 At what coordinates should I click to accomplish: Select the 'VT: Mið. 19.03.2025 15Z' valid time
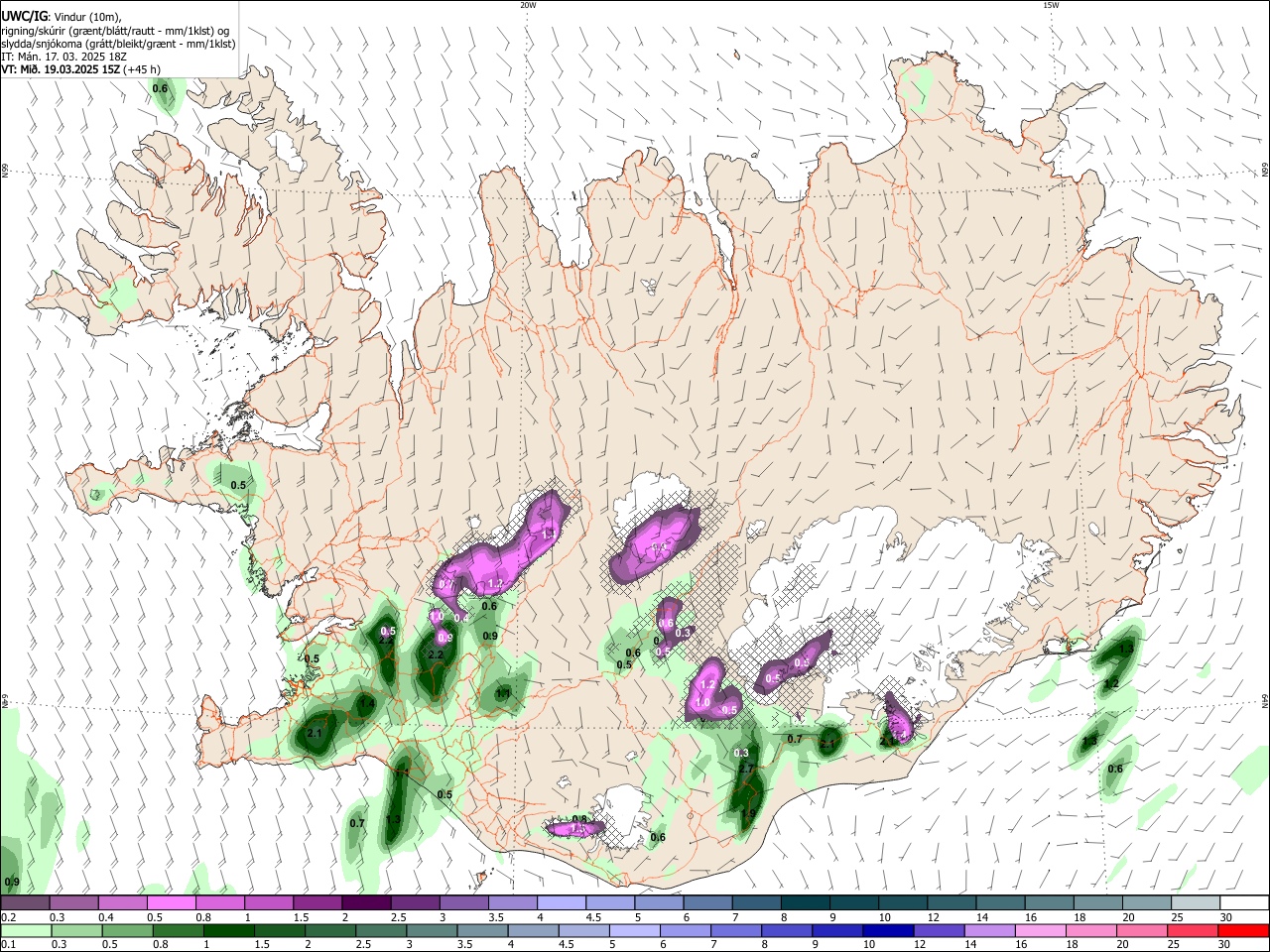point(61,69)
